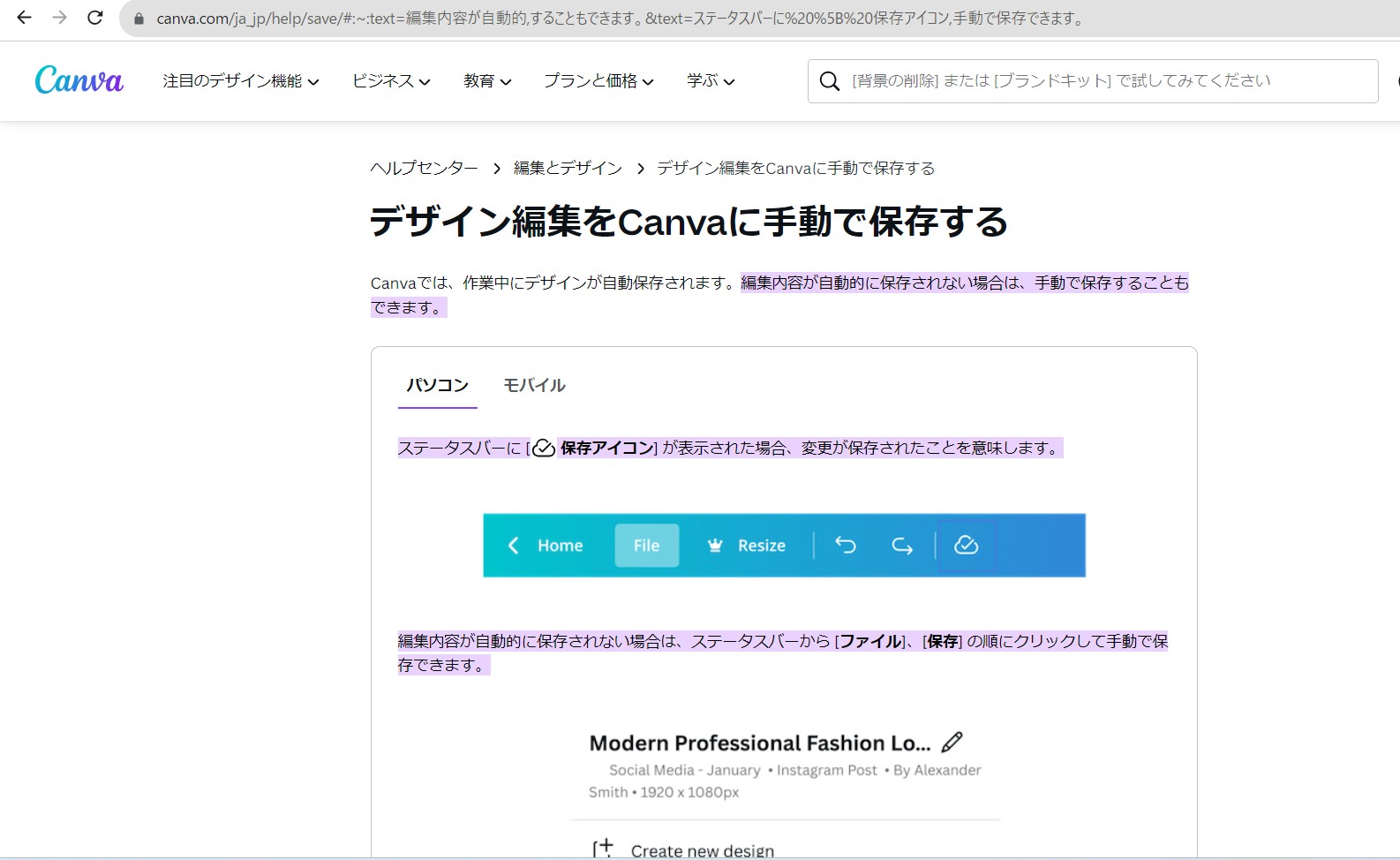Select the パソコン tab
The image size is (1400, 860).
(437, 385)
